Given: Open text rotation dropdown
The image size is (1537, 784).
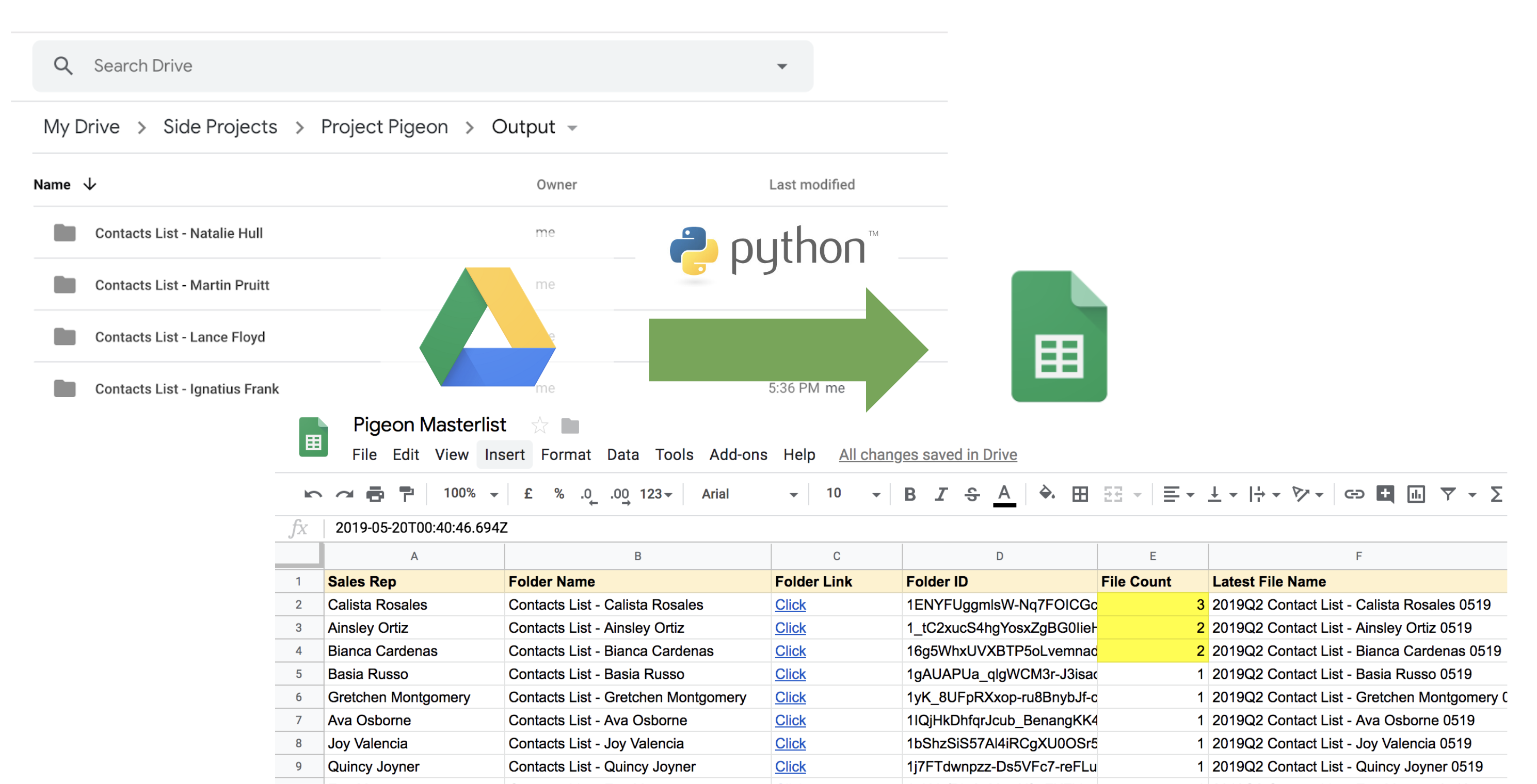Looking at the screenshot, I should [1307, 494].
